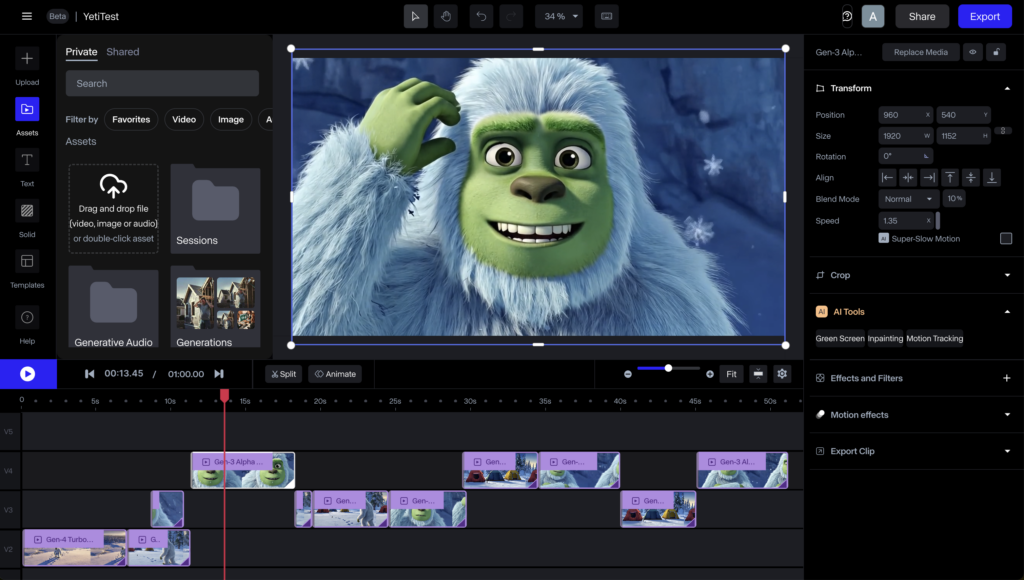Click the Speed value field
The width and height of the screenshot is (1024, 580).
[905, 221]
